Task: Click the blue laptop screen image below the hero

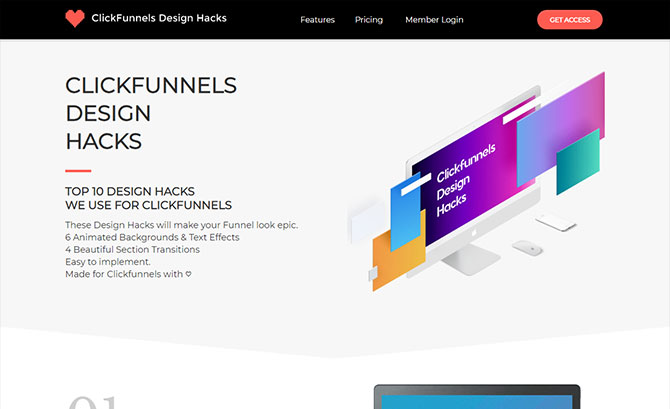Action: coord(477,397)
